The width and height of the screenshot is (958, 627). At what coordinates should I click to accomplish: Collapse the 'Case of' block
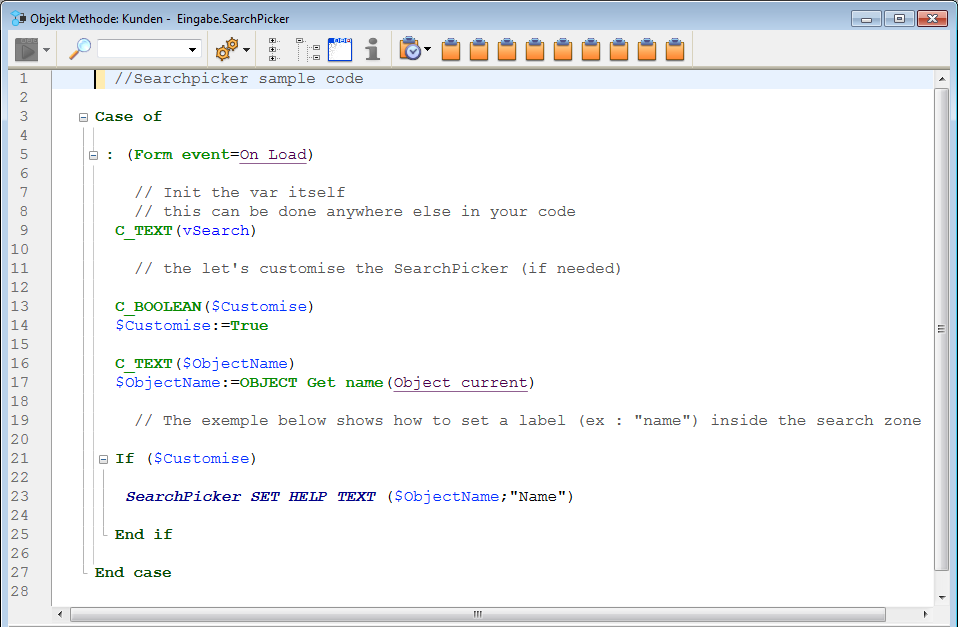click(84, 117)
